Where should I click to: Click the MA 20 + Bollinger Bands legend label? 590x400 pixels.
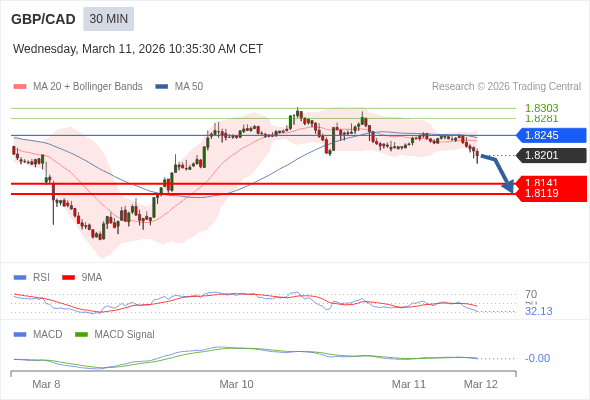[88, 87]
